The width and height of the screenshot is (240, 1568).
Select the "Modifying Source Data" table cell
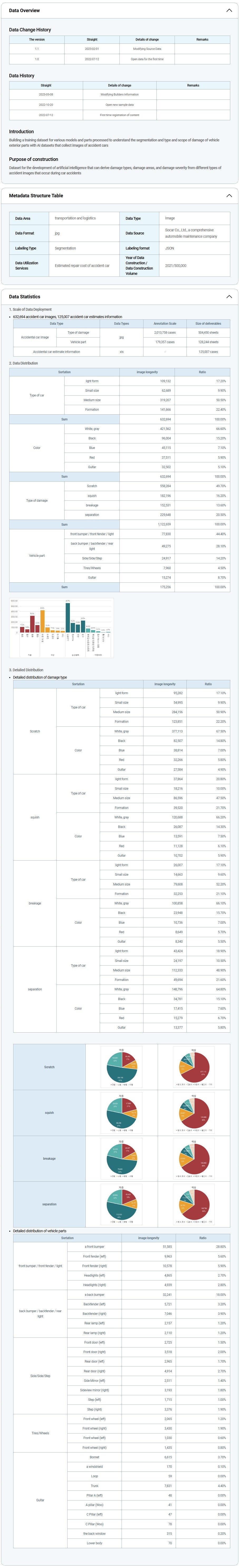pyautogui.click(x=147, y=49)
